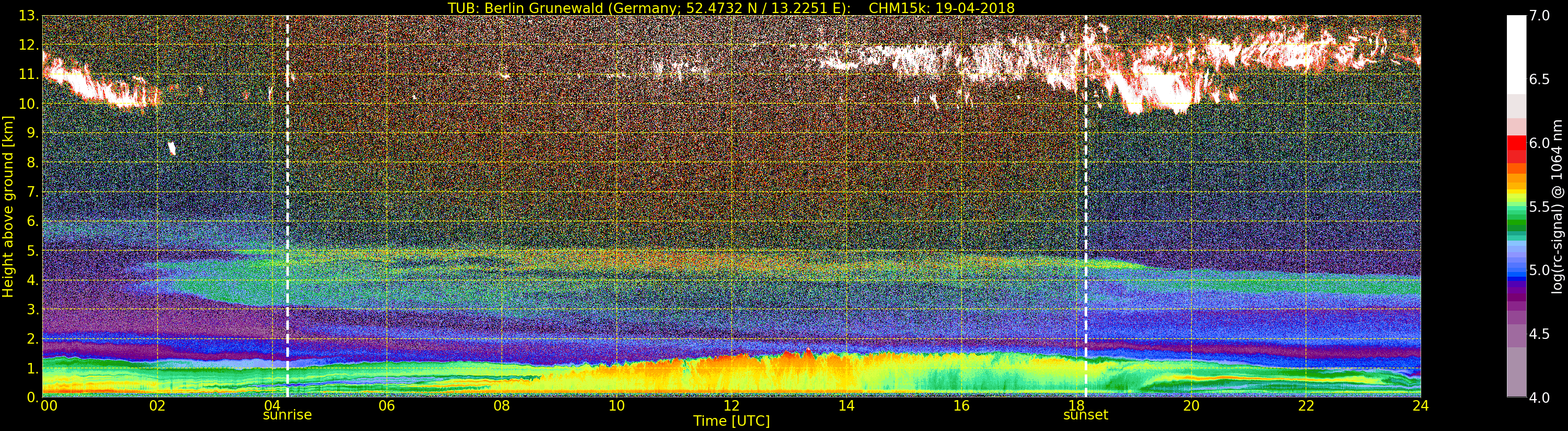Viewport: 1568px width, 431px height.
Task: Click the 6. height axis tick label
Action: tap(32, 221)
